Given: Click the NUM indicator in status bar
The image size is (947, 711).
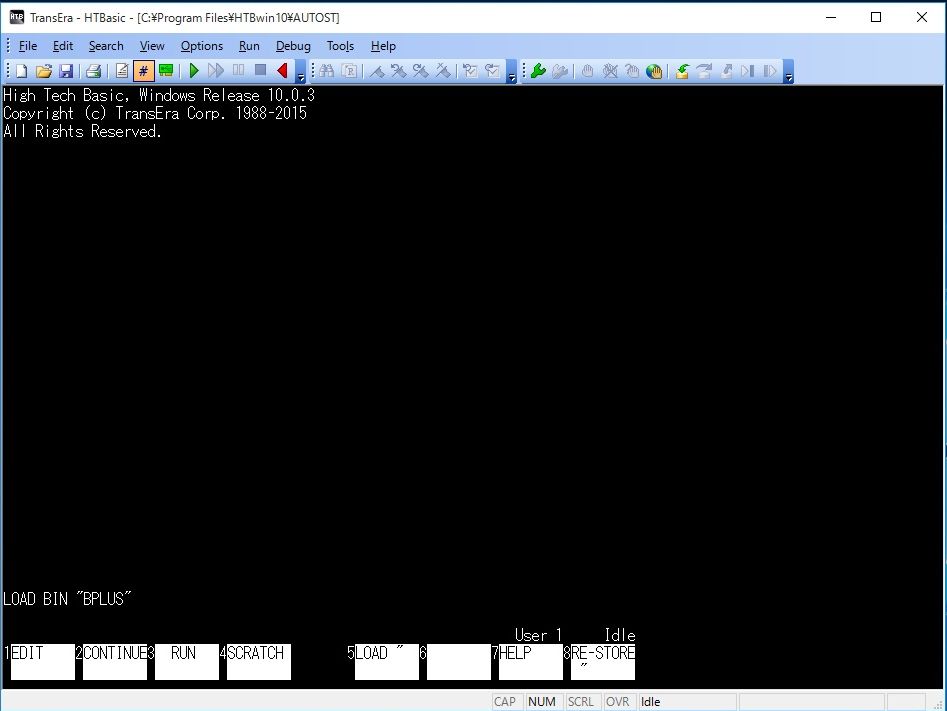Looking at the screenshot, I should (x=542, y=701).
